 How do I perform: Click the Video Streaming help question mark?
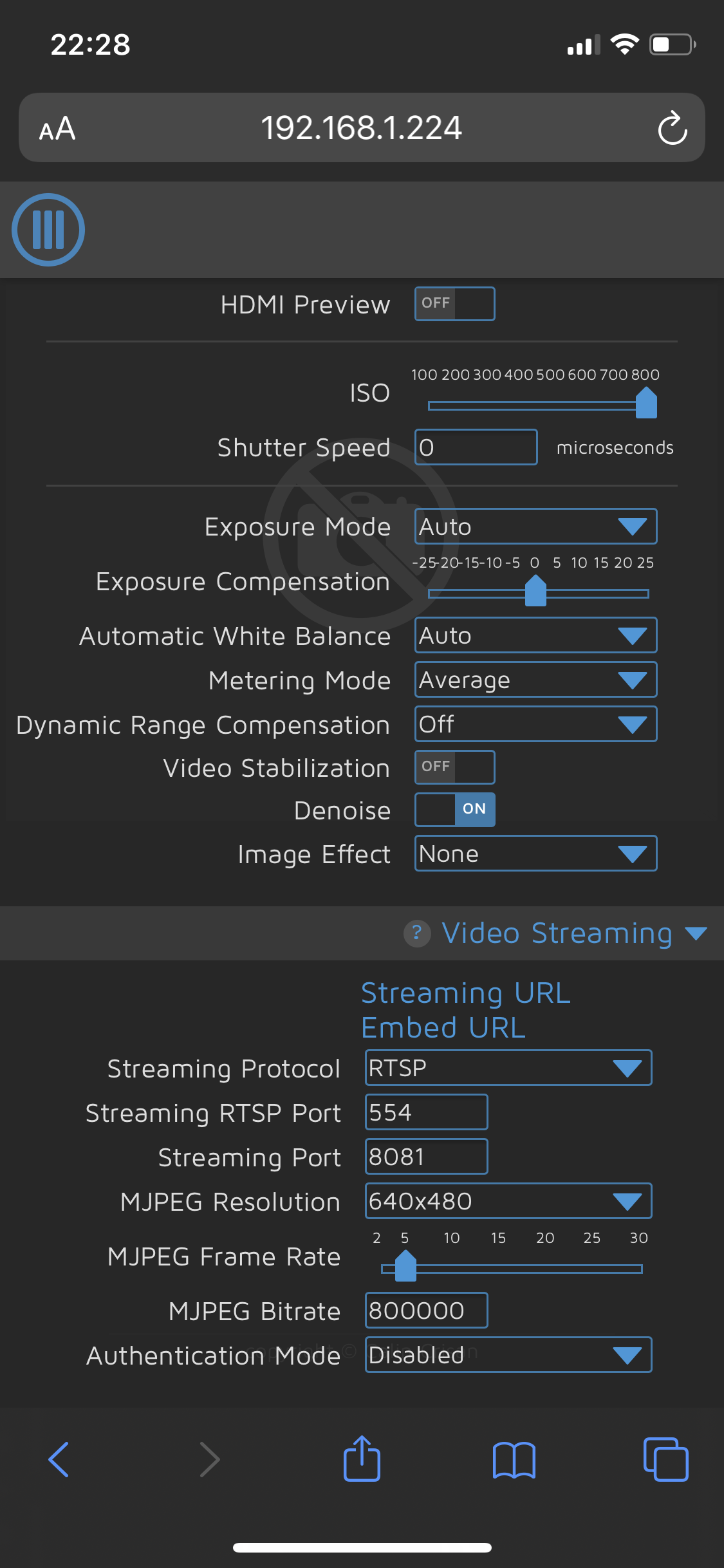click(417, 933)
